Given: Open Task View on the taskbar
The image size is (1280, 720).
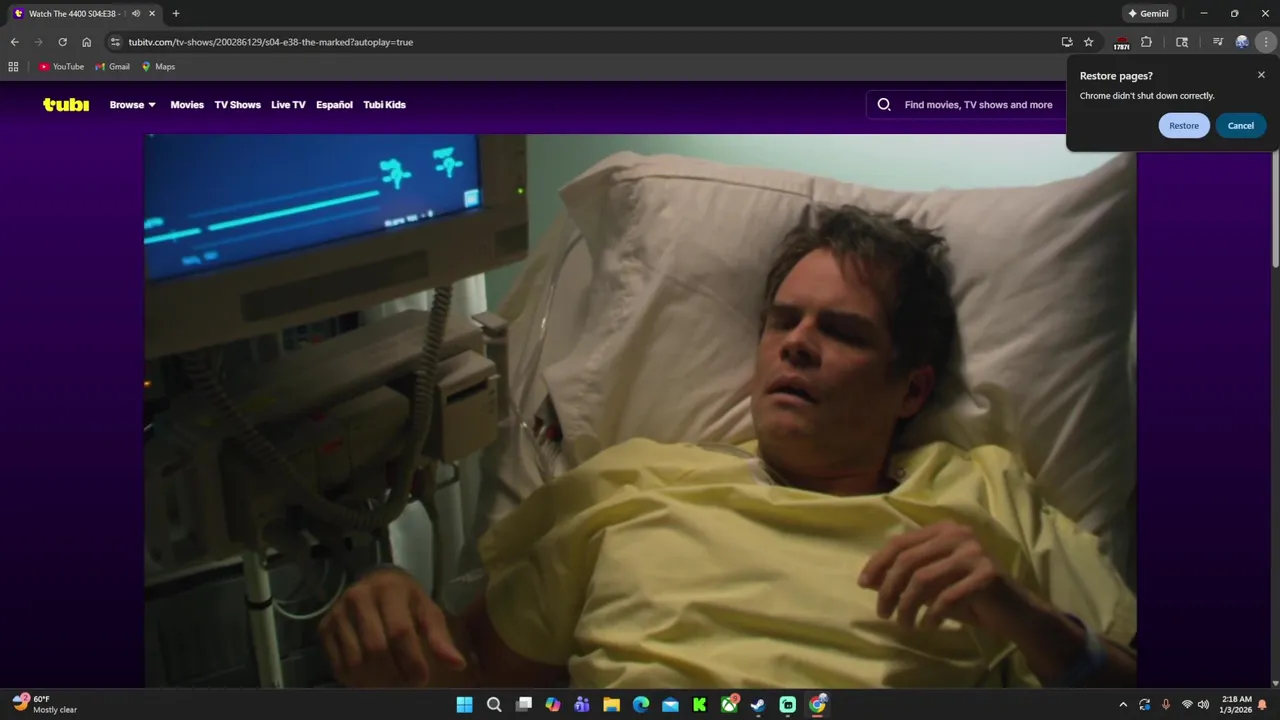Looking at the screenshot, I should (523, 705).
